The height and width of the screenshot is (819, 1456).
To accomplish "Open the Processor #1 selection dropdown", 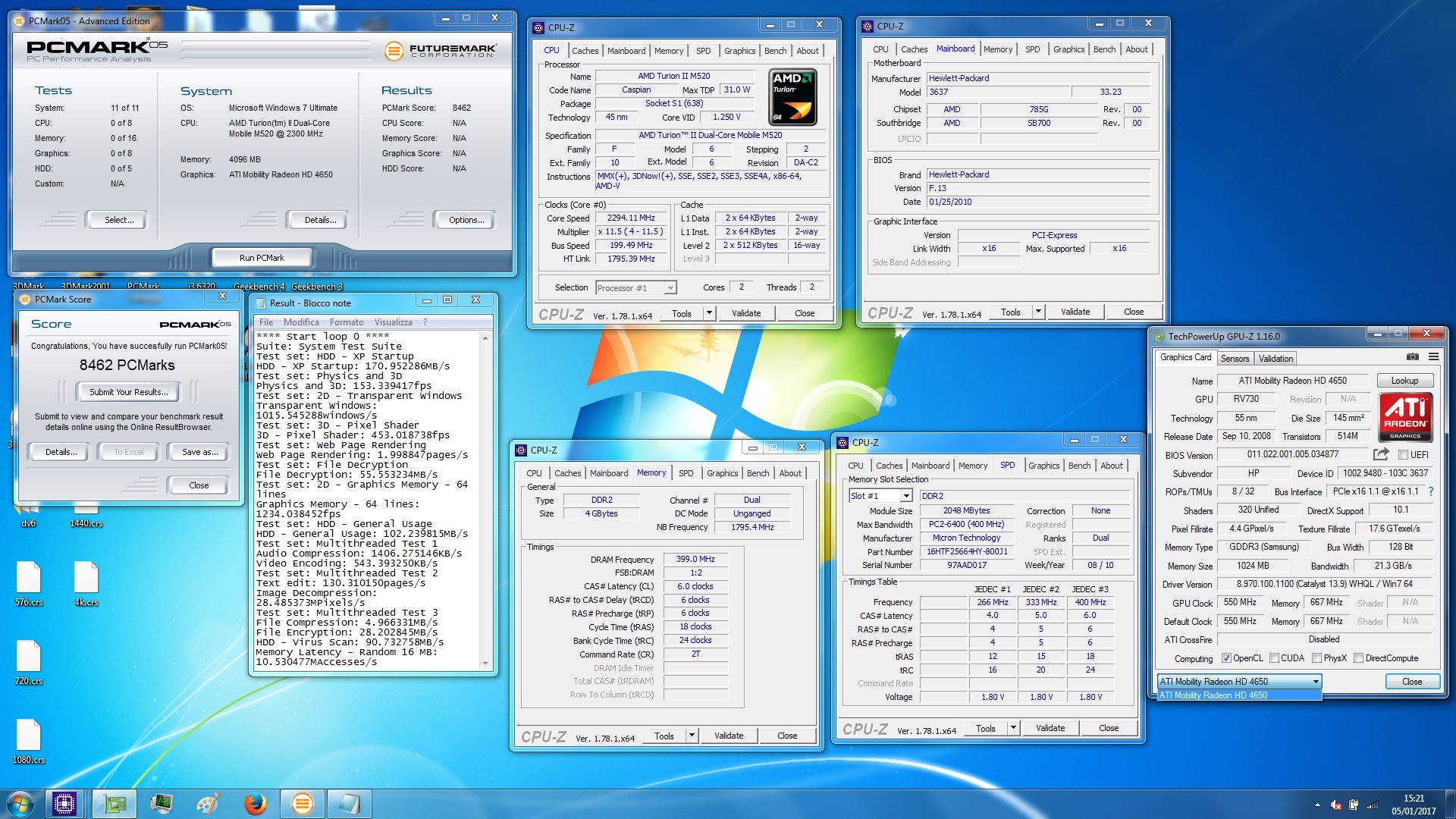I will pos(635,288).
